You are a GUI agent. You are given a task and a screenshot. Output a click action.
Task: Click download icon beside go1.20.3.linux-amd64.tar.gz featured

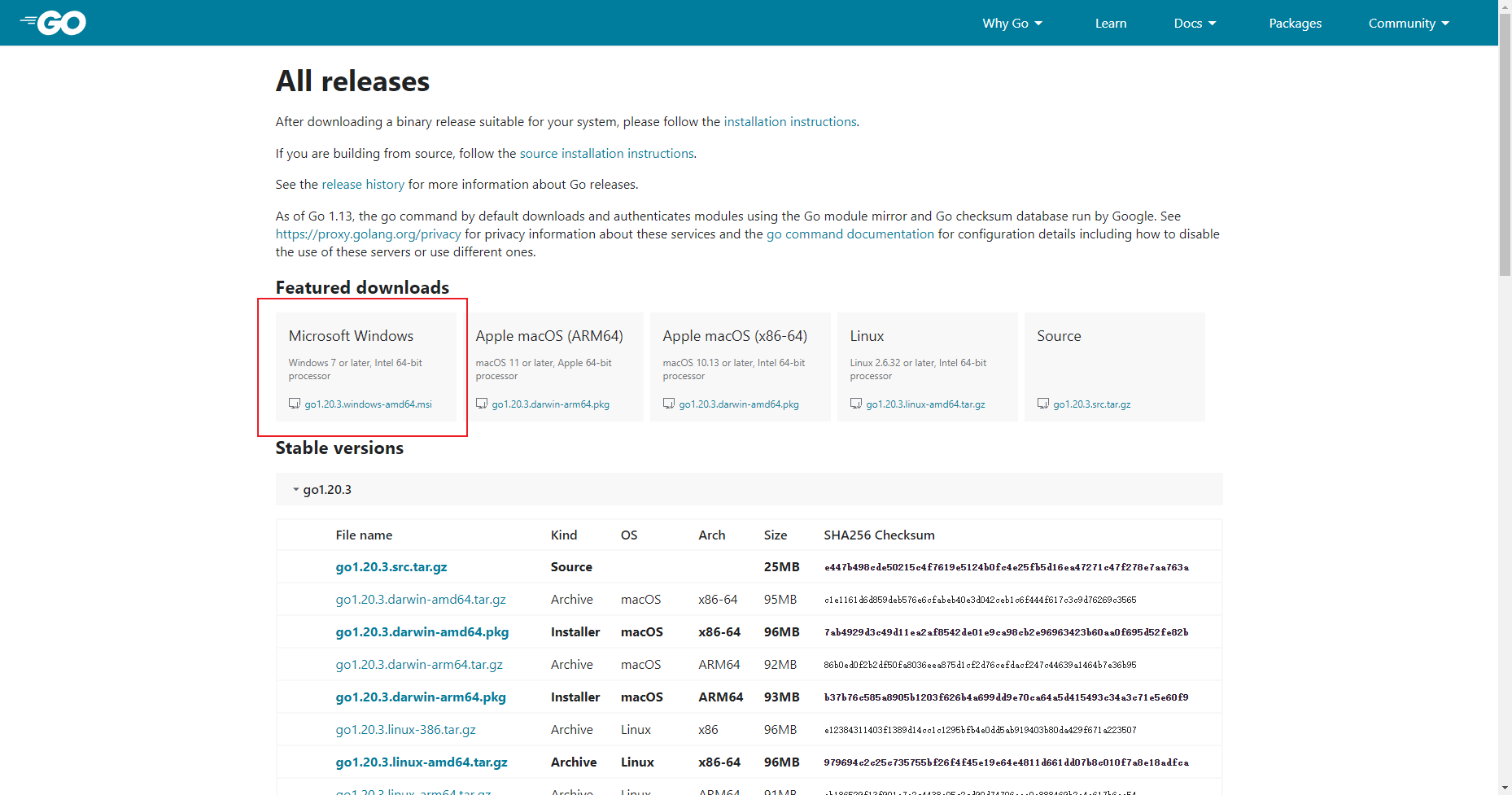tap(856, 404)
